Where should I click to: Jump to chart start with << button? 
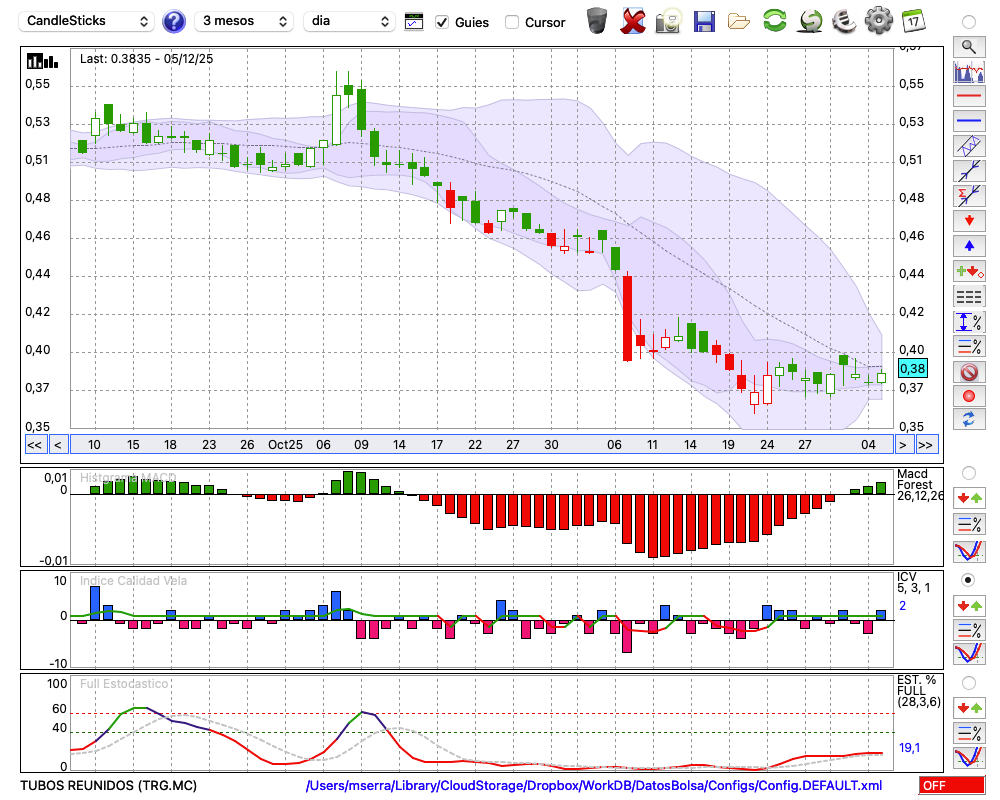coord(34,445)
